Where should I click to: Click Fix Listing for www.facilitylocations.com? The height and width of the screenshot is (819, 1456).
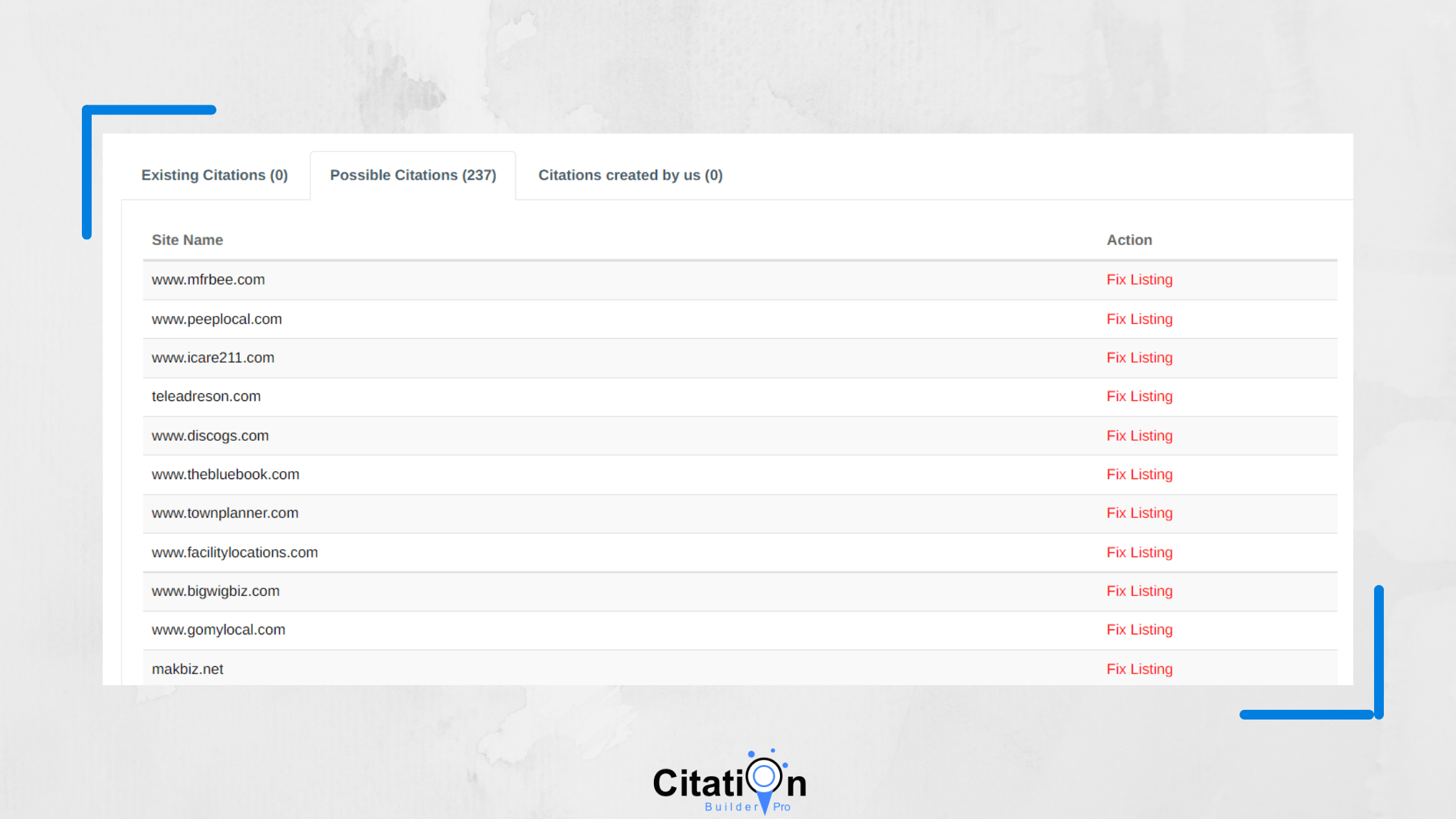coord(1140,552)
